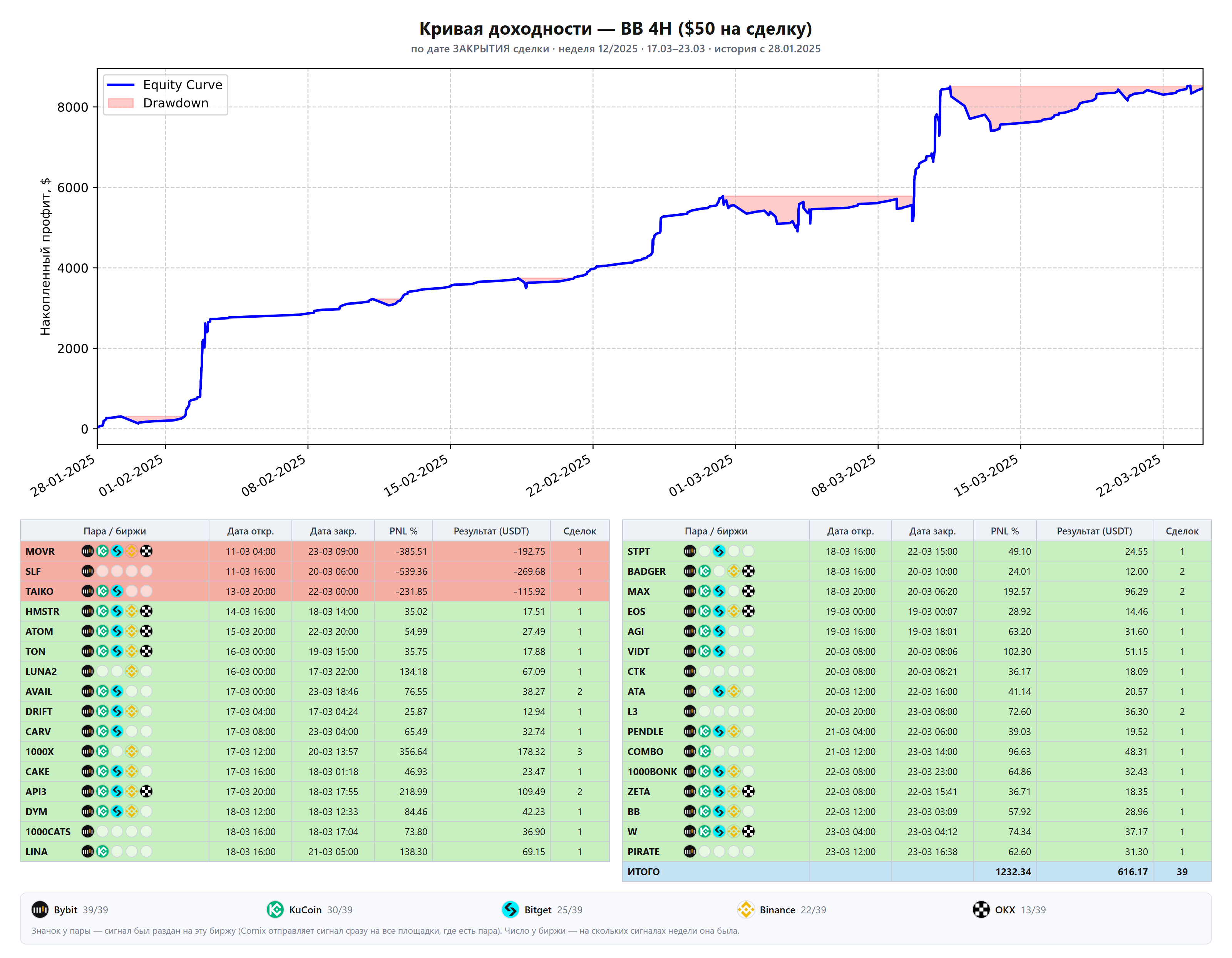Click the left table's Дата откр. header
This screenshot has height=958, width=1232.
(251, 531)
